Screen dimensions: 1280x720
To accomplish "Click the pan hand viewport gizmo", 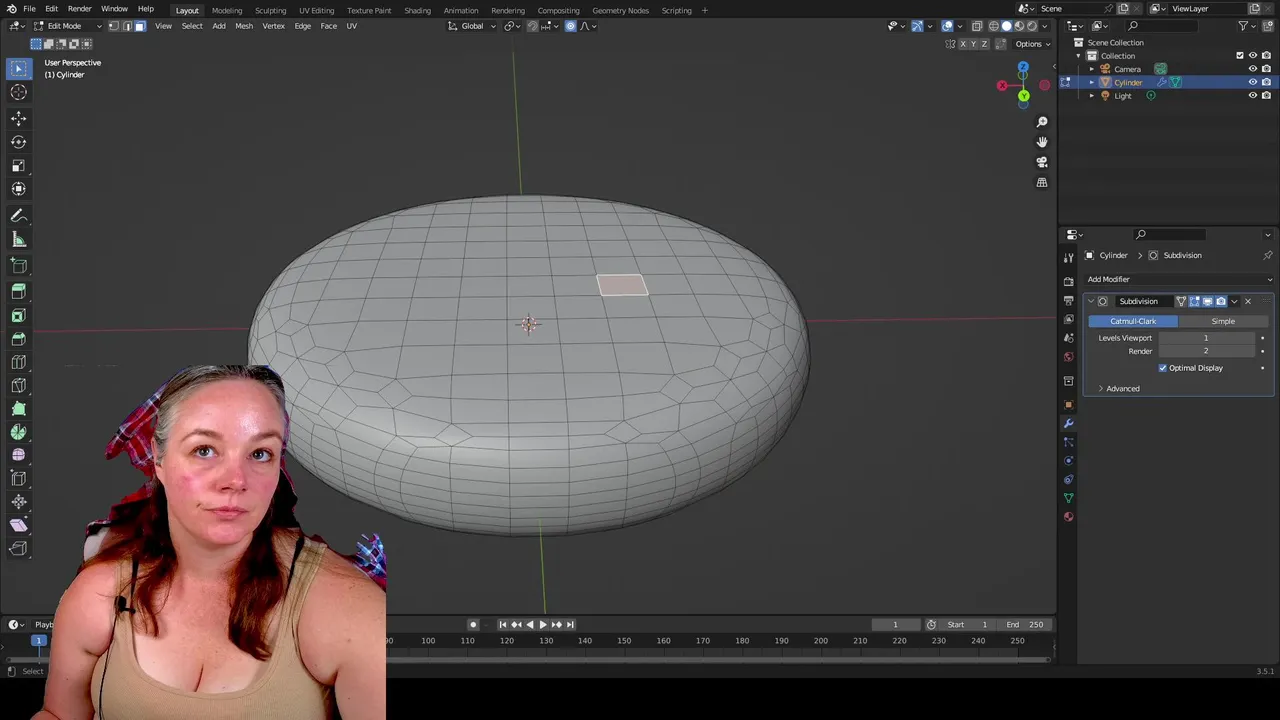I will click(1042, 142).
